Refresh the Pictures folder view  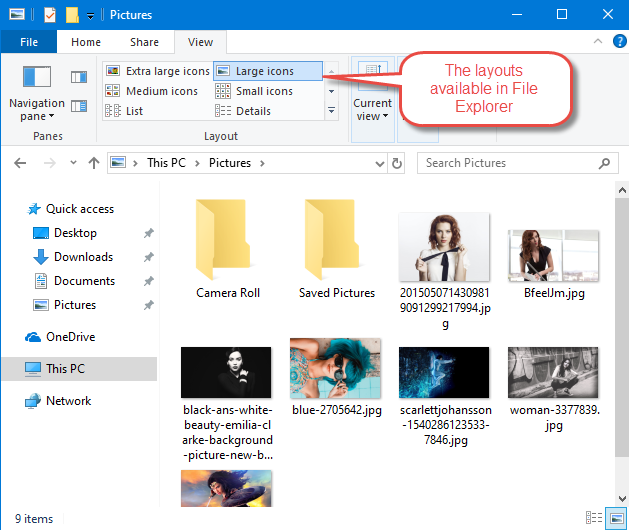coord(398,163)
